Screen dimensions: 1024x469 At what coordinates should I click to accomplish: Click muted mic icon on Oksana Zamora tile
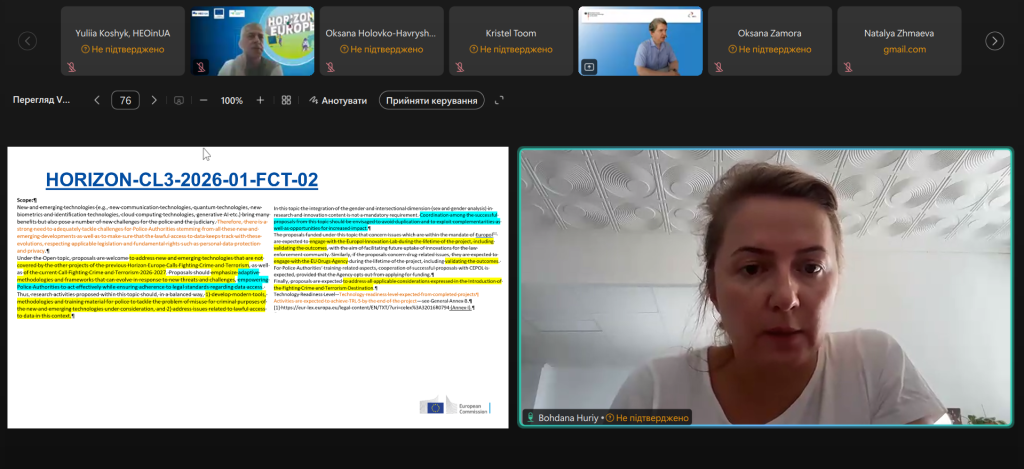tap(718, 67)
